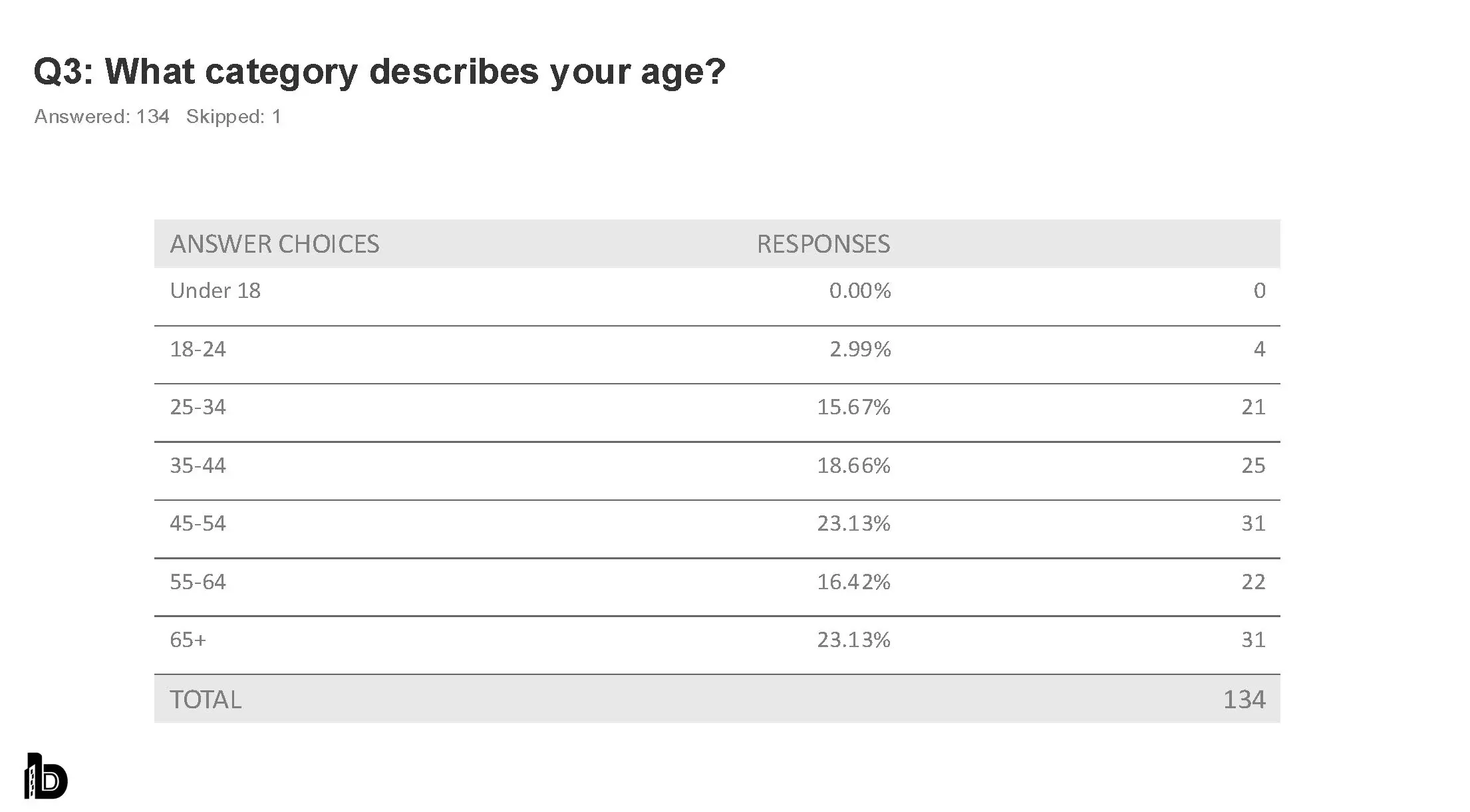The height and width of the screenshot is (812, 1470).
Task: Click the 18.66% percentage value
Action: click(853, 466)
